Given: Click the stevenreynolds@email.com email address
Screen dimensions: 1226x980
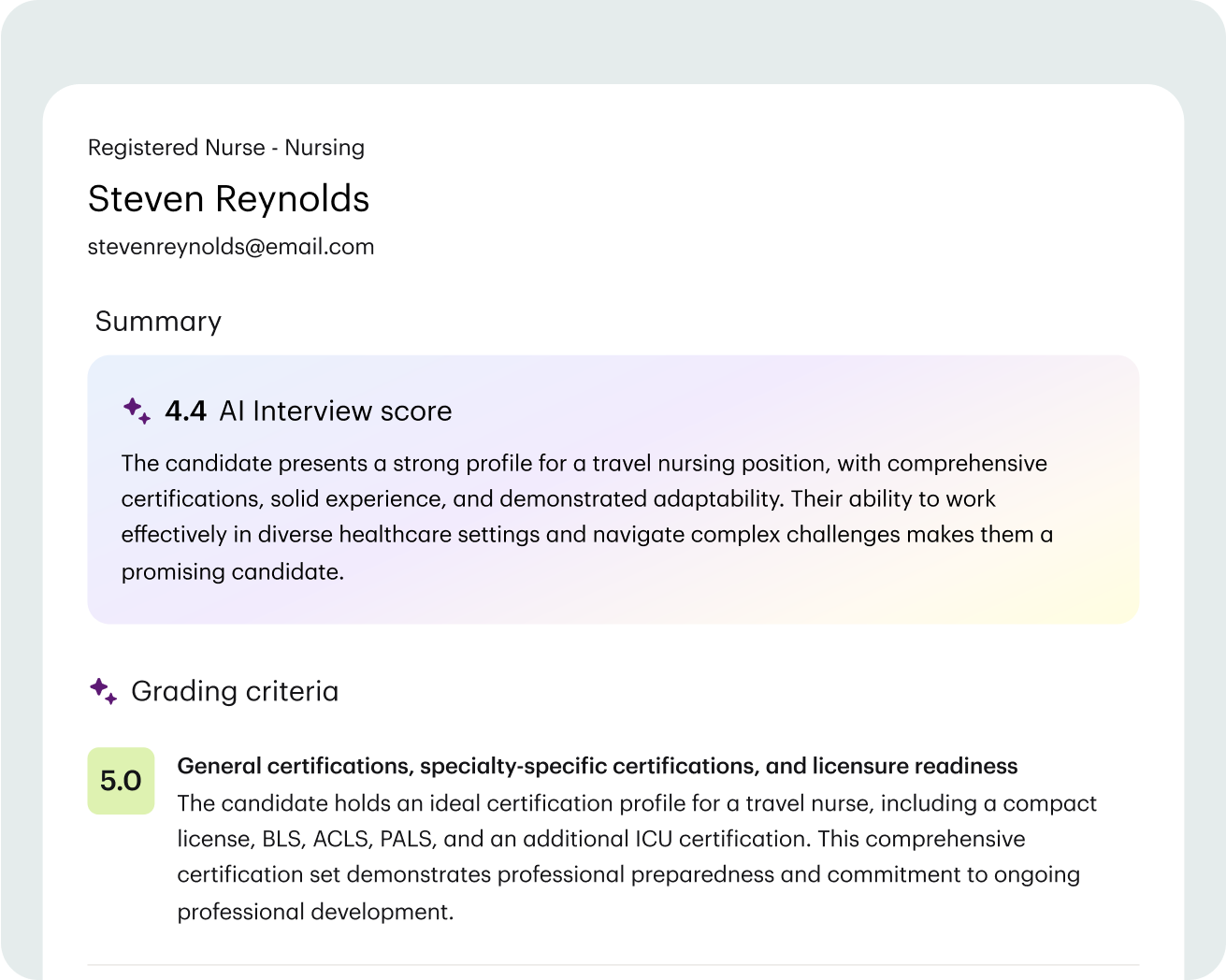Looking at the screenshot, I should click(231, 247).
